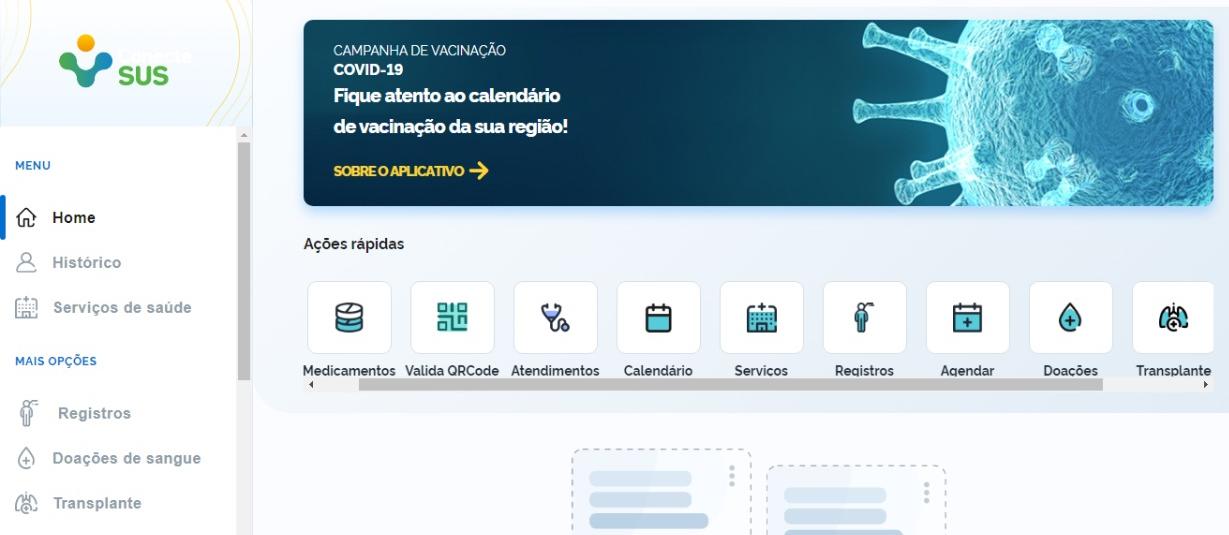Open Histórico in the sidebar
The width and height of the screenshot is (1229, 535).
pos(86,263)
